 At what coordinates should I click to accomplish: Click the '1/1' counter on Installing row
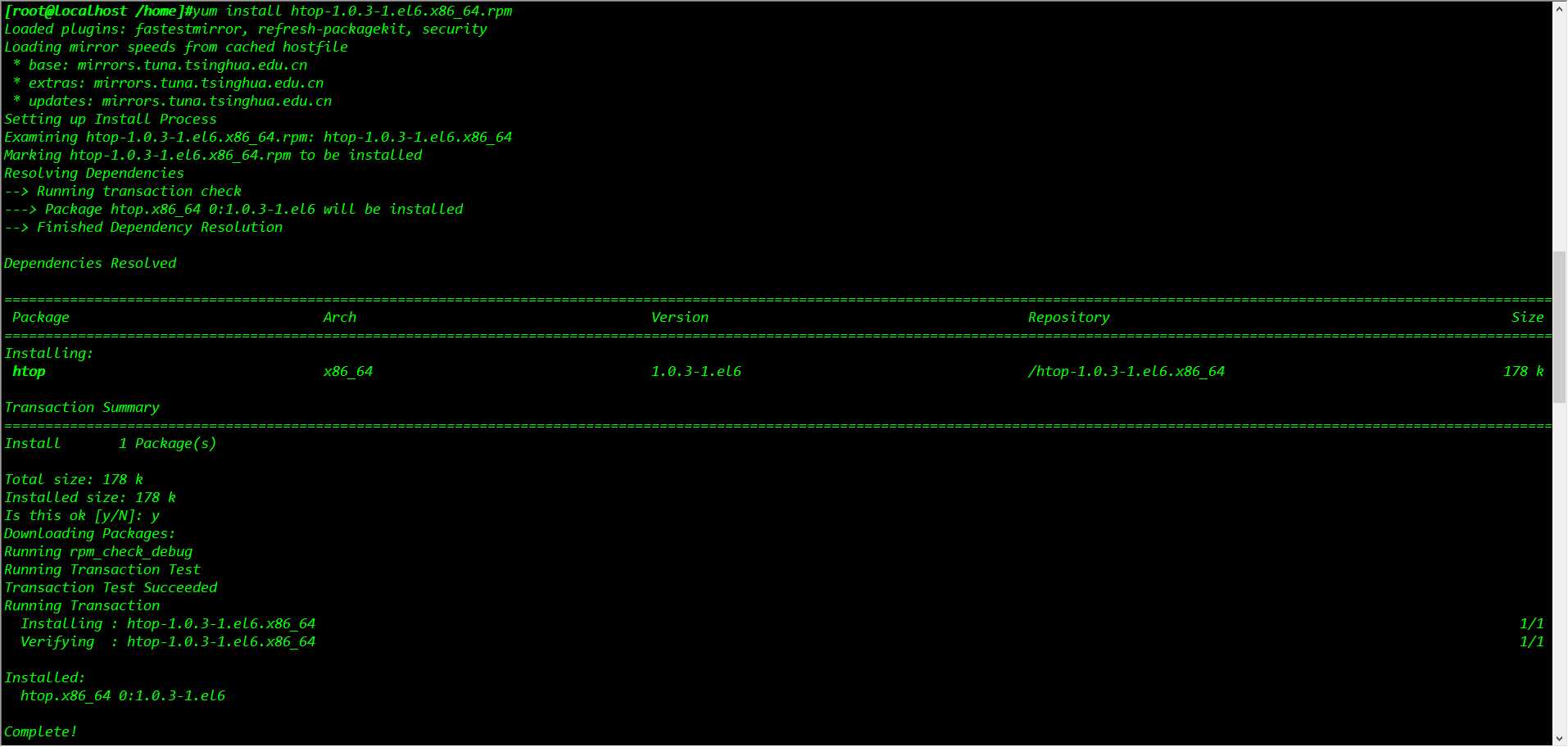[1532, 623]
